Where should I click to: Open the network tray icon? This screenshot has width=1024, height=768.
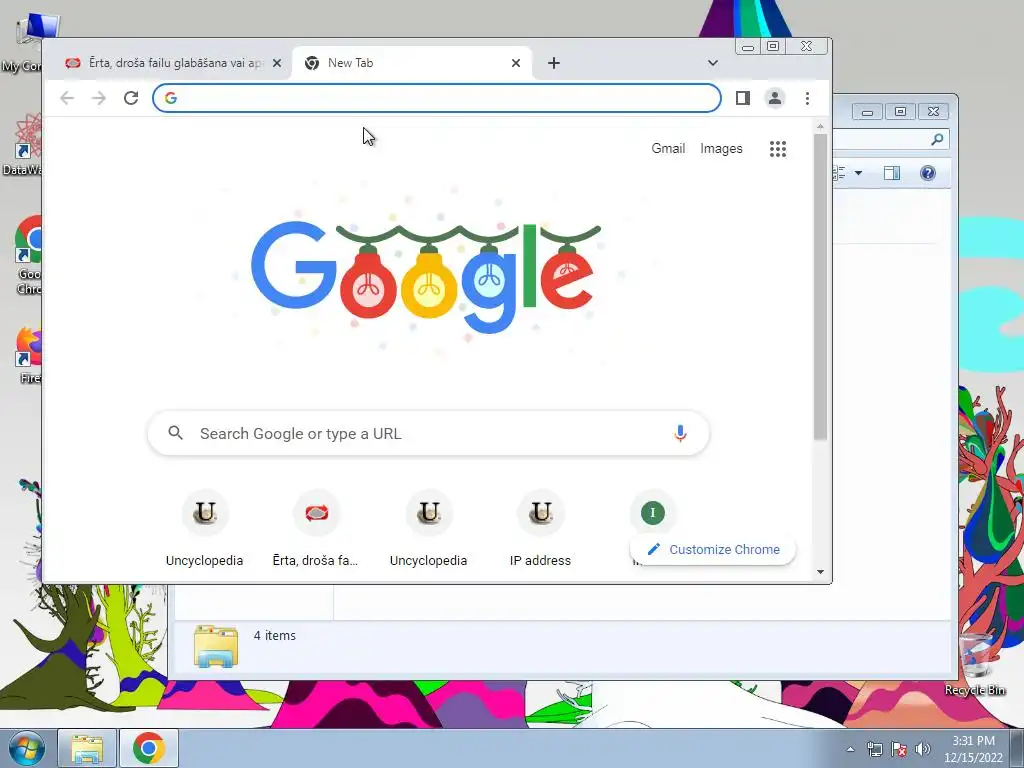874,750
